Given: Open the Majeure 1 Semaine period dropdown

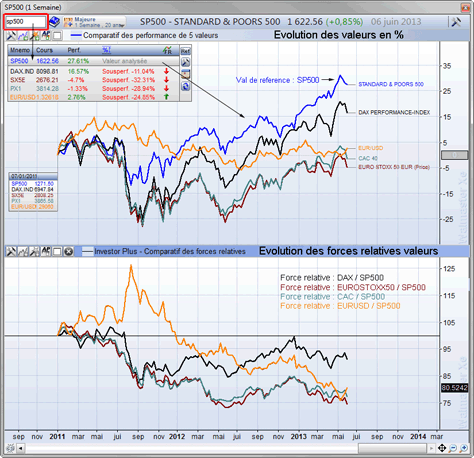Looking at the screenshot, I should 94,22.
